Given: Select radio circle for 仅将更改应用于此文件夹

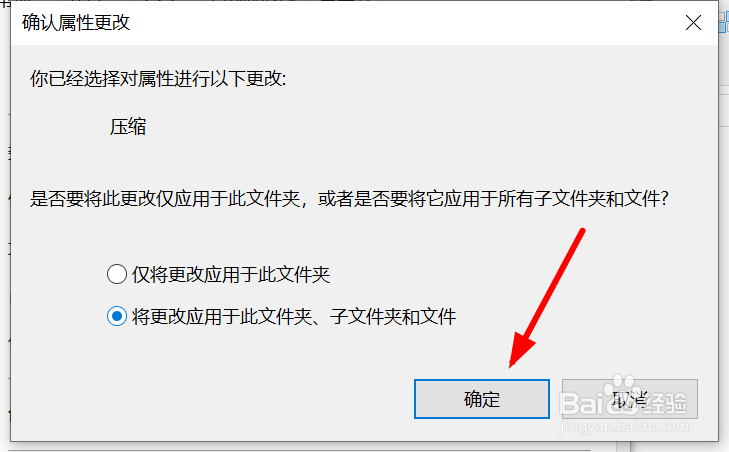Looking at the screenshot, I should click(x=117, y=274).
